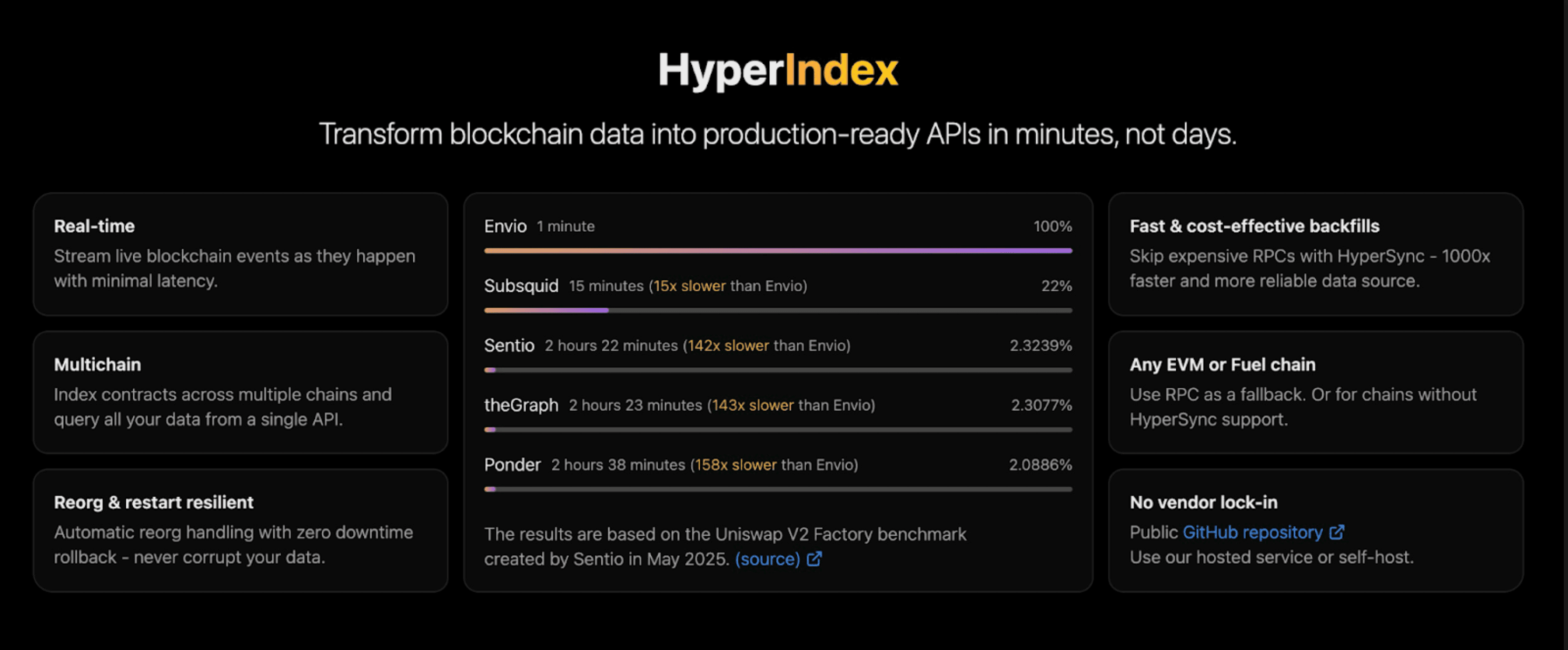
Task: Select the Real-time feature card heading
Action: (94, 226)
